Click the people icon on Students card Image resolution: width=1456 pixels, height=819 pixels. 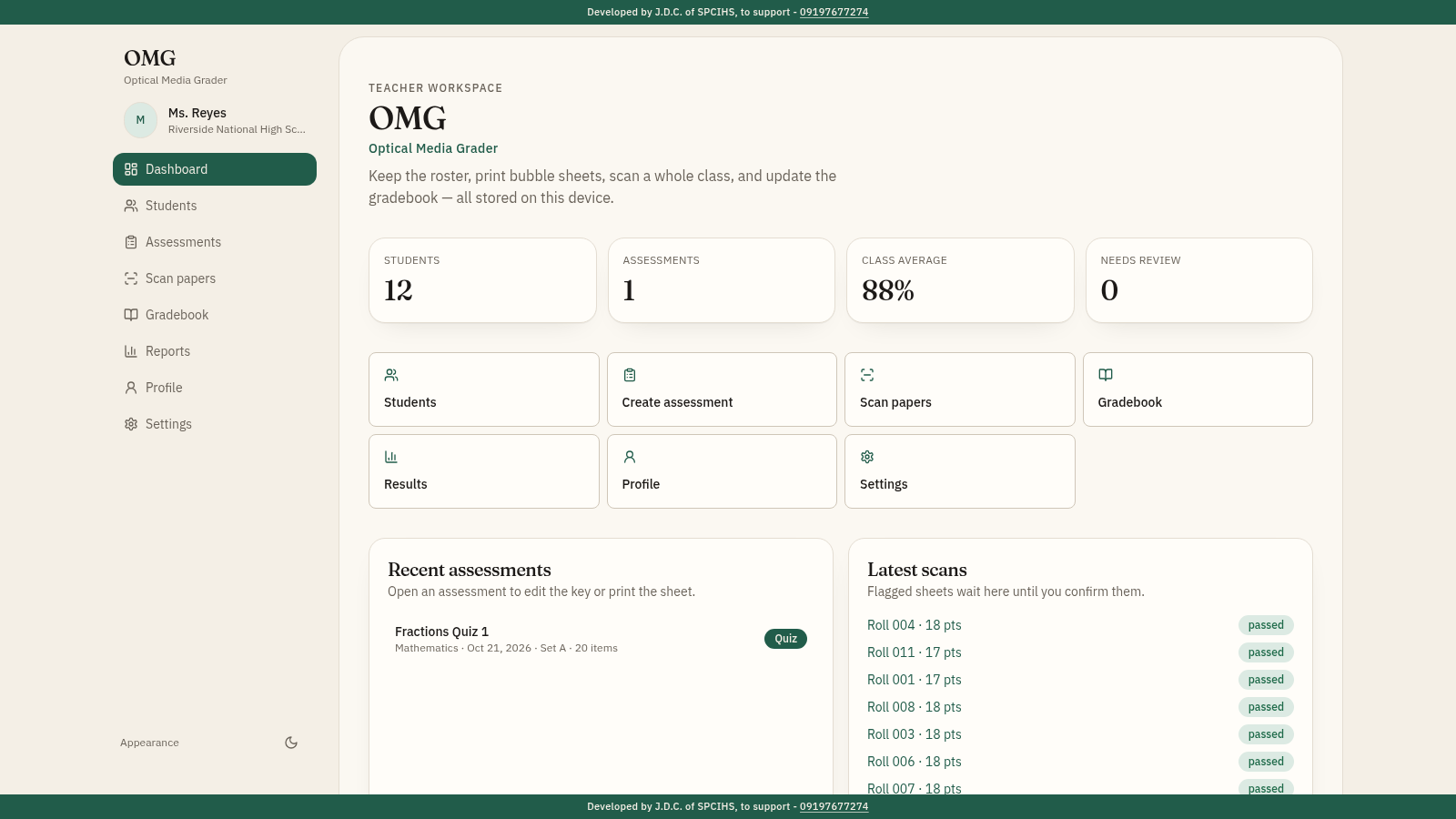point(391,375)
